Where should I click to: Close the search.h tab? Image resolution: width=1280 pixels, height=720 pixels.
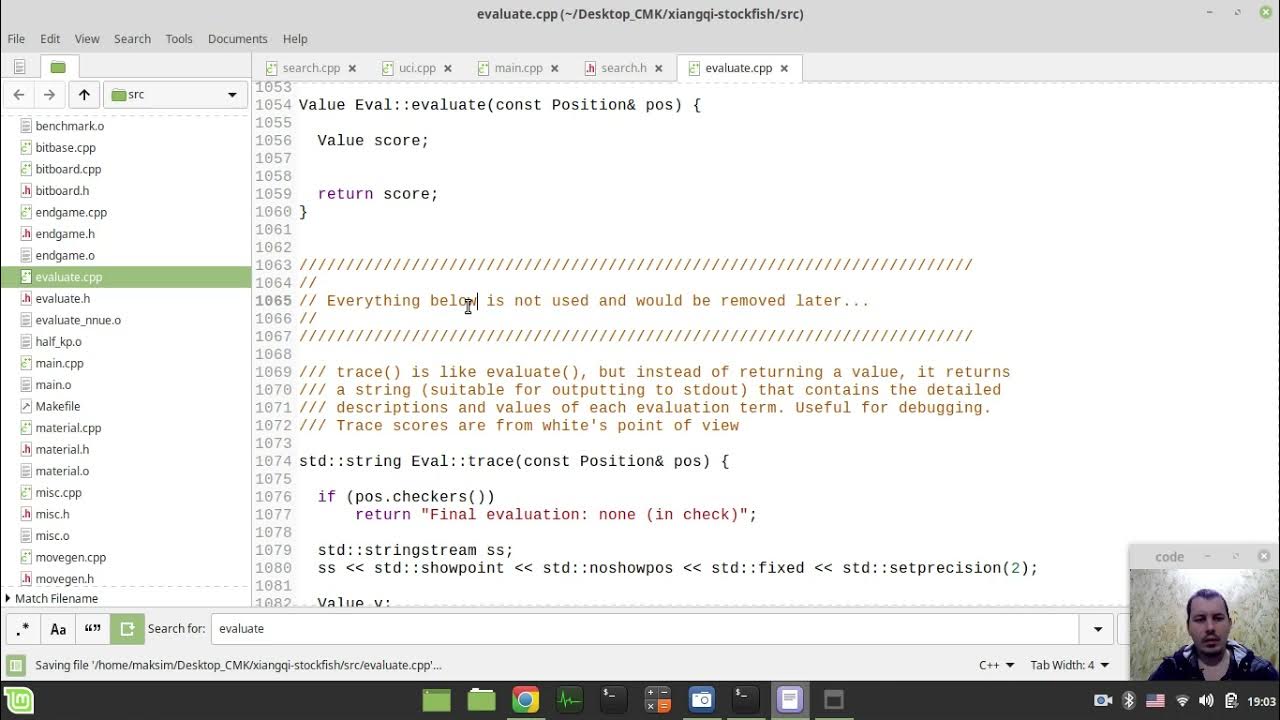tap(658, 68)
